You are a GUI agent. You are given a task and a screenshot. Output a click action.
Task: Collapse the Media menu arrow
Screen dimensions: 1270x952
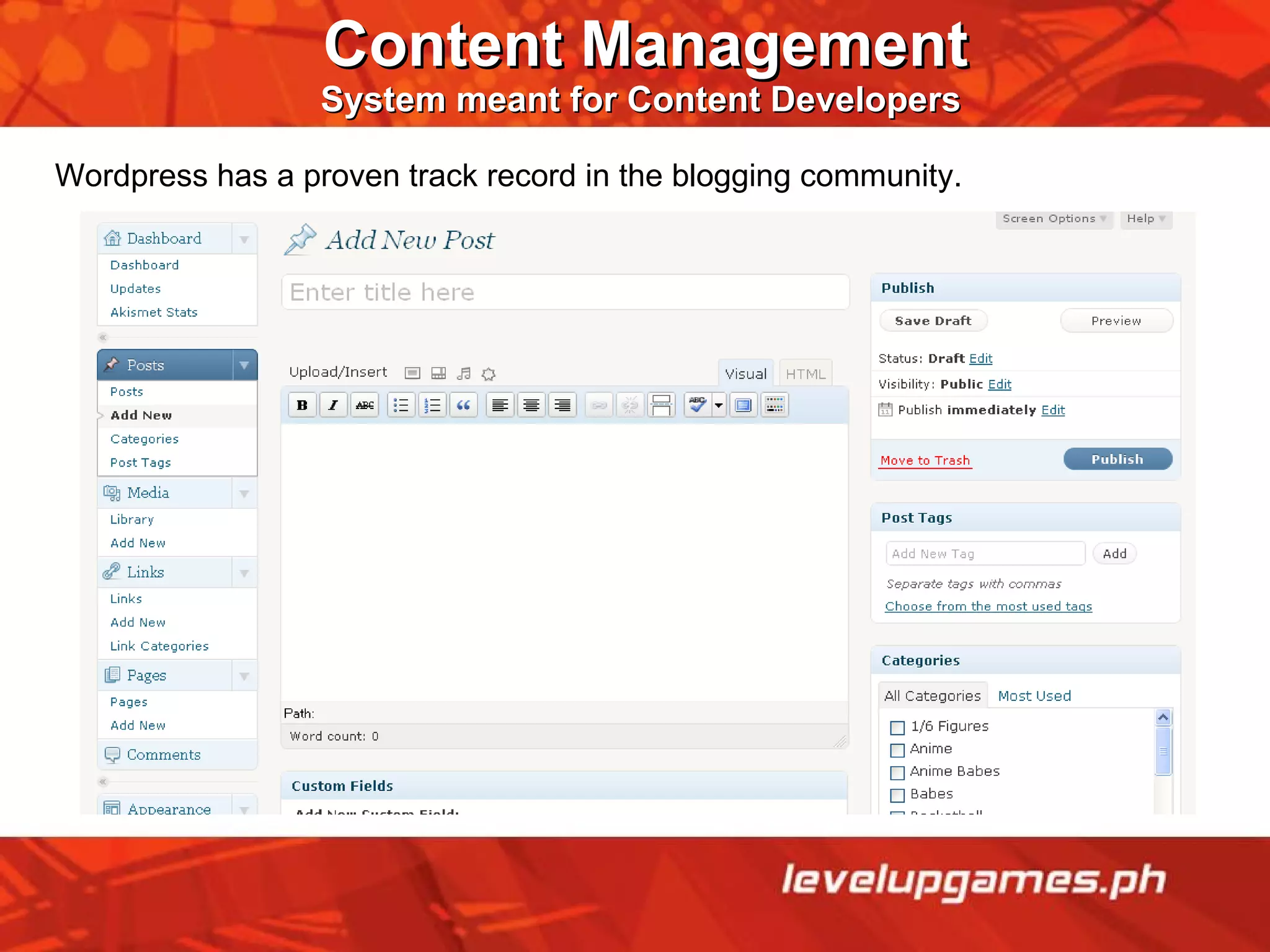click(x=244, y=493)
